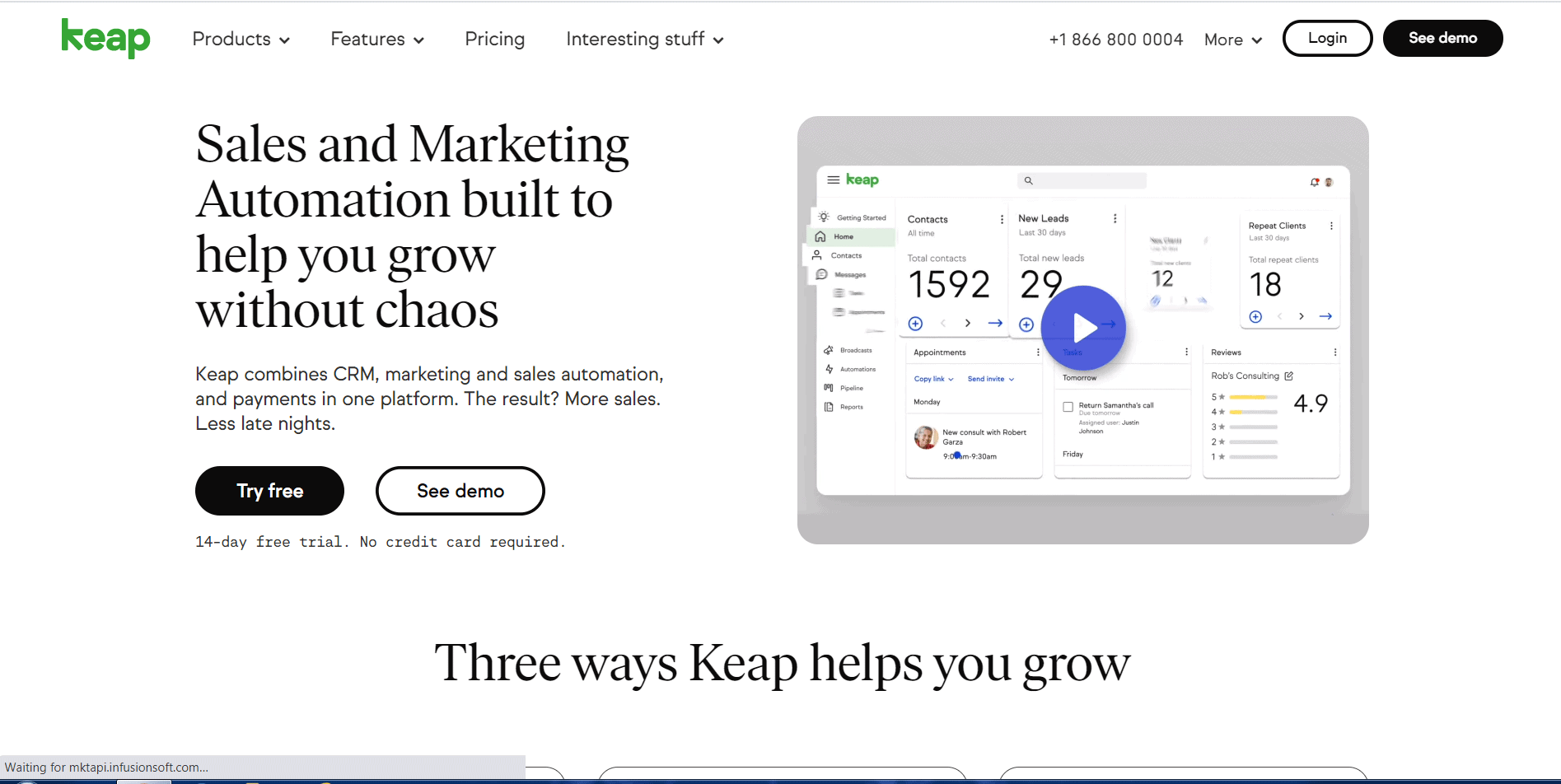This screenshot has width=1561, height=784.
Task: Click the 5-star rating bar in Reviews
Action: pos(1253,397)
